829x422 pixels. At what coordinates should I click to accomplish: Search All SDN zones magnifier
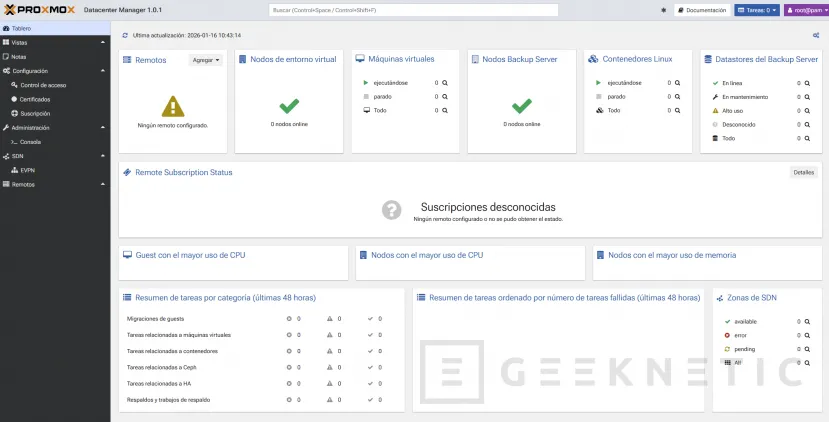807,363
